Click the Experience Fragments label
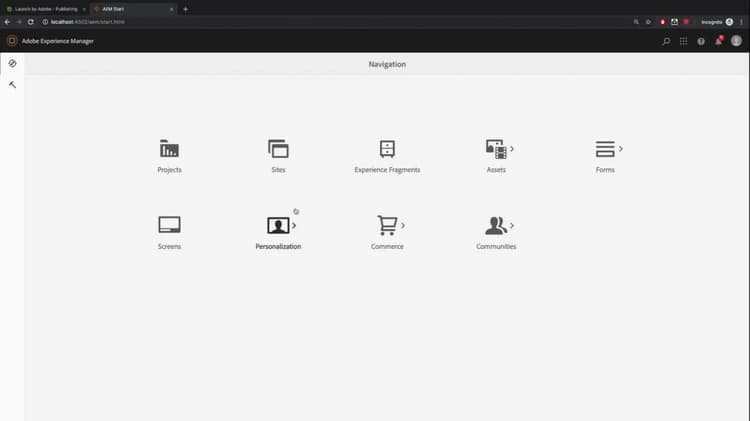750x421 pixels. click(387, 170)
